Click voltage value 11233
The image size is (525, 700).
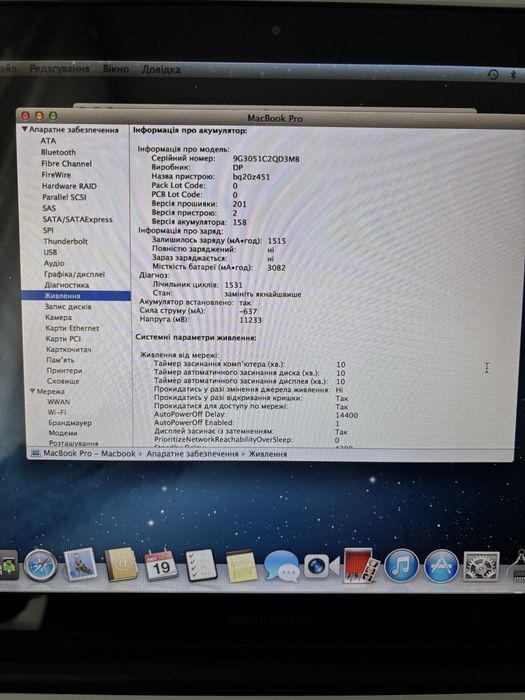click(x=250, y=320)
